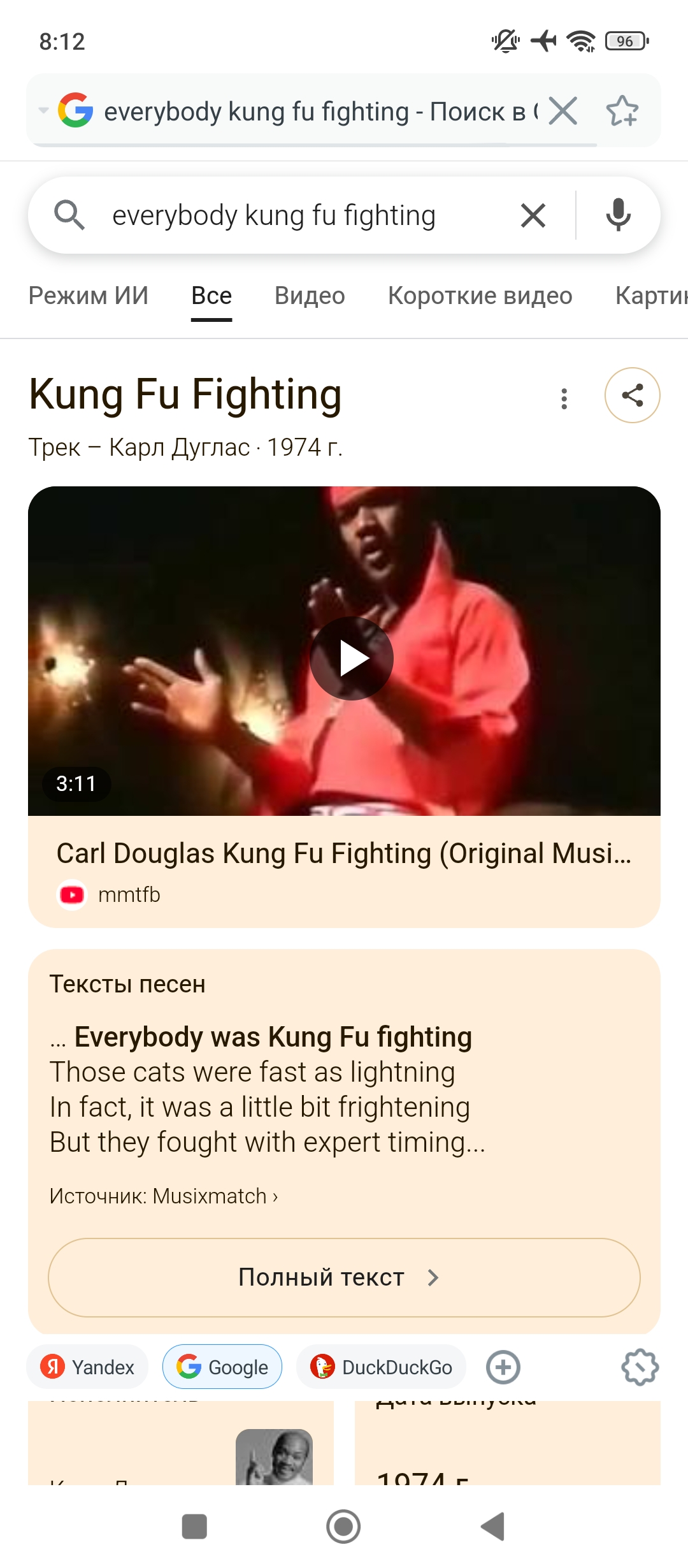Select the Короткие видео tab
This screenshot has height=1568, width=688.
pyautogui.click(x=480, y=296)
